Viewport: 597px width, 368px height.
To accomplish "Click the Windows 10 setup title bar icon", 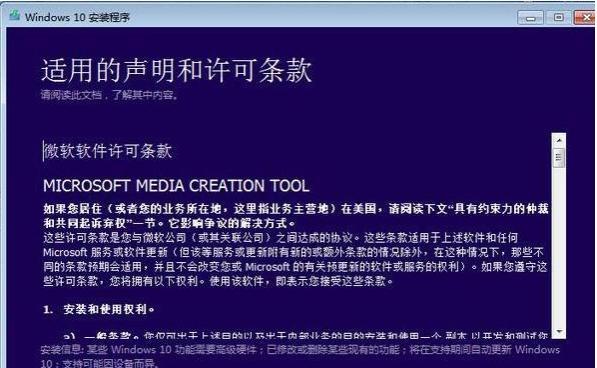I will tap(14, 16).
